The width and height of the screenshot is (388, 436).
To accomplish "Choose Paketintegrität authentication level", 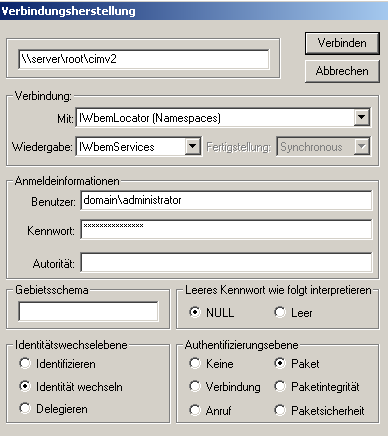I will (317, 387).
